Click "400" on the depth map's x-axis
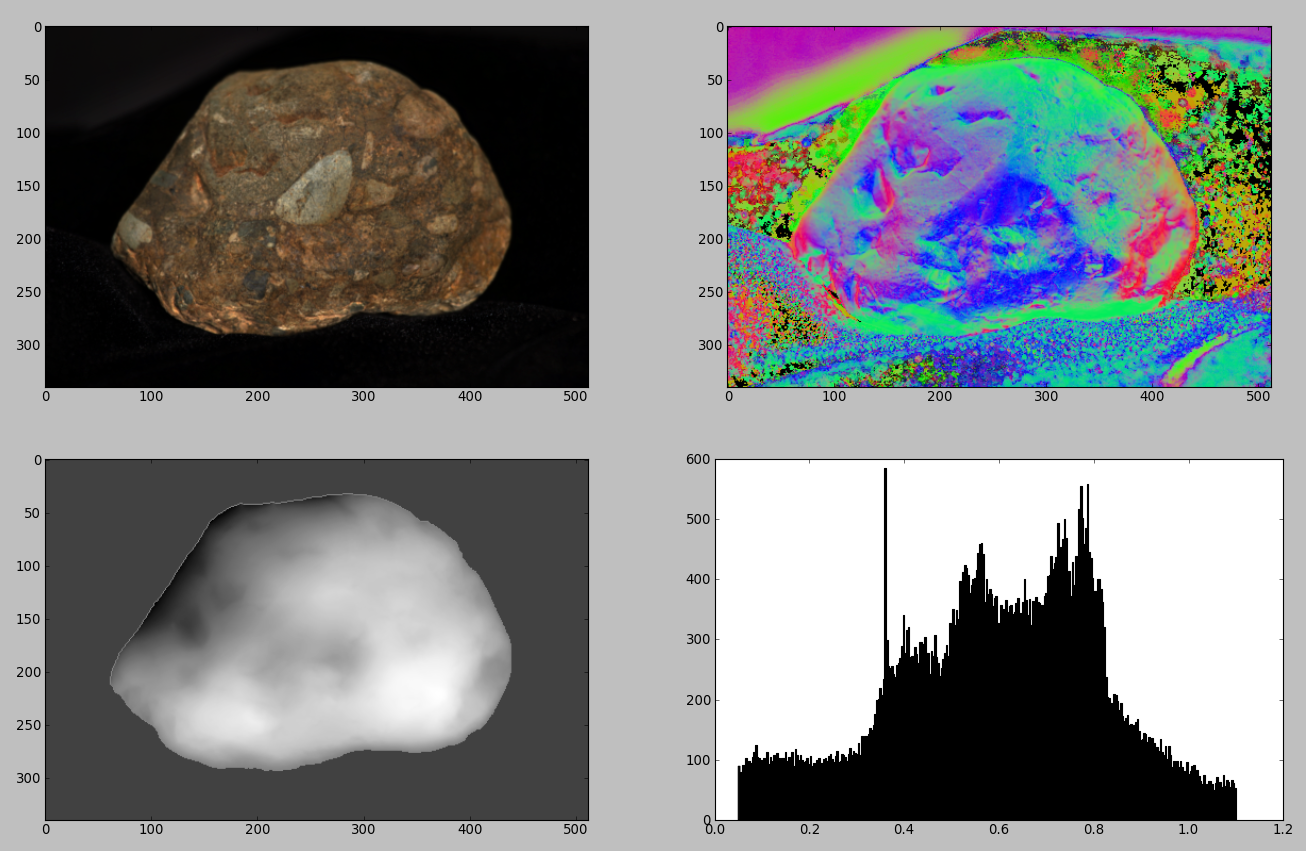This screenshot has height=851, width=1306. click(x=470, y=830)
